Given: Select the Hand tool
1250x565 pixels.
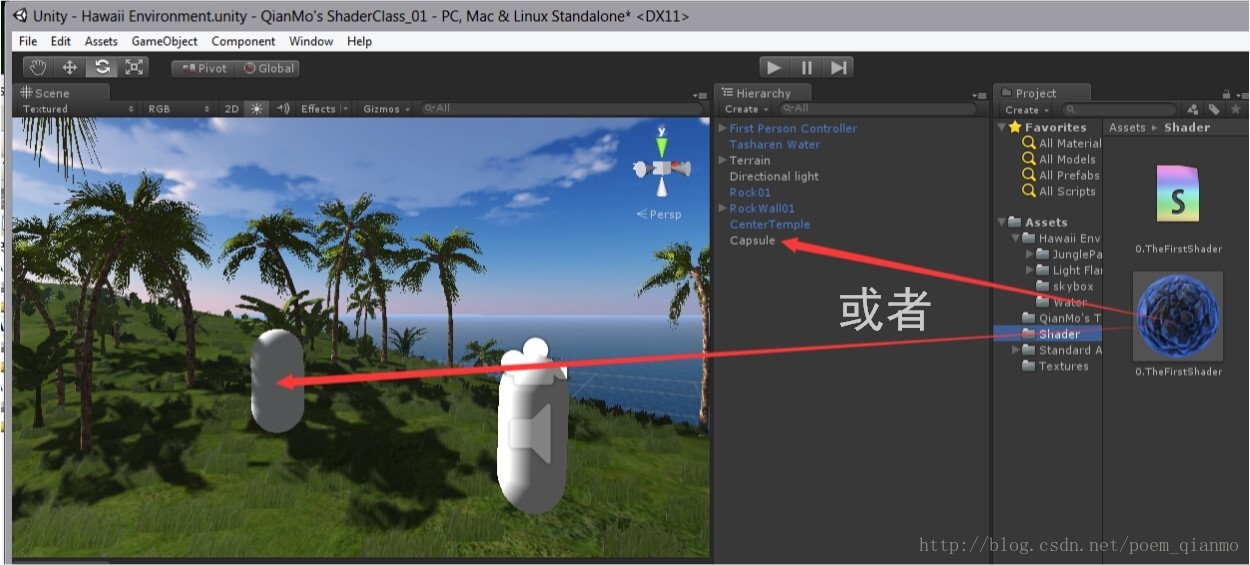Looking at the screenshot, I should [x=38, y=67].
